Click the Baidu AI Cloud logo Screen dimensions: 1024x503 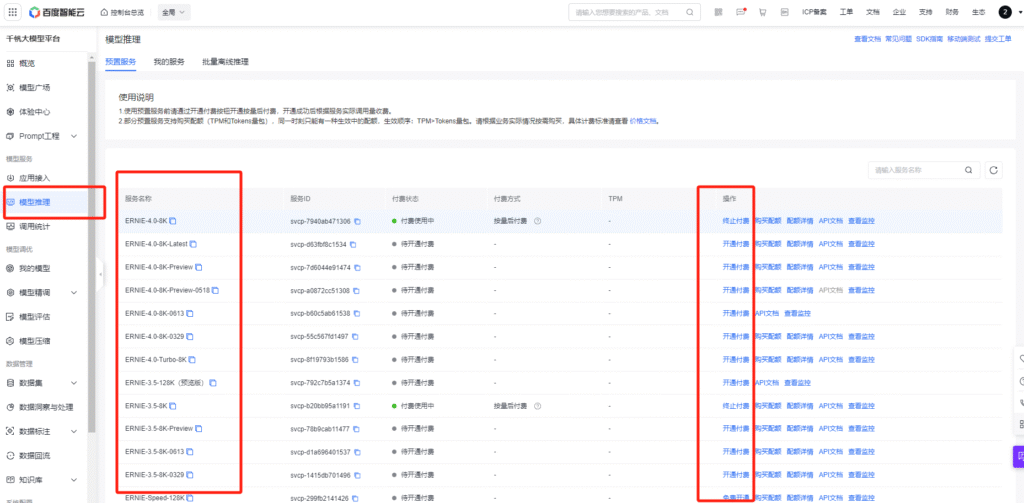(x=59, y=12)
